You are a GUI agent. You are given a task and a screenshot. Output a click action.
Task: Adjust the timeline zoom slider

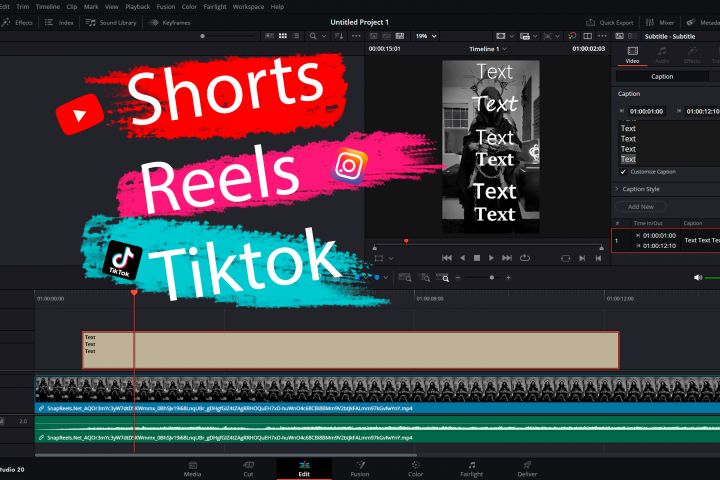(x=492, y=277)
